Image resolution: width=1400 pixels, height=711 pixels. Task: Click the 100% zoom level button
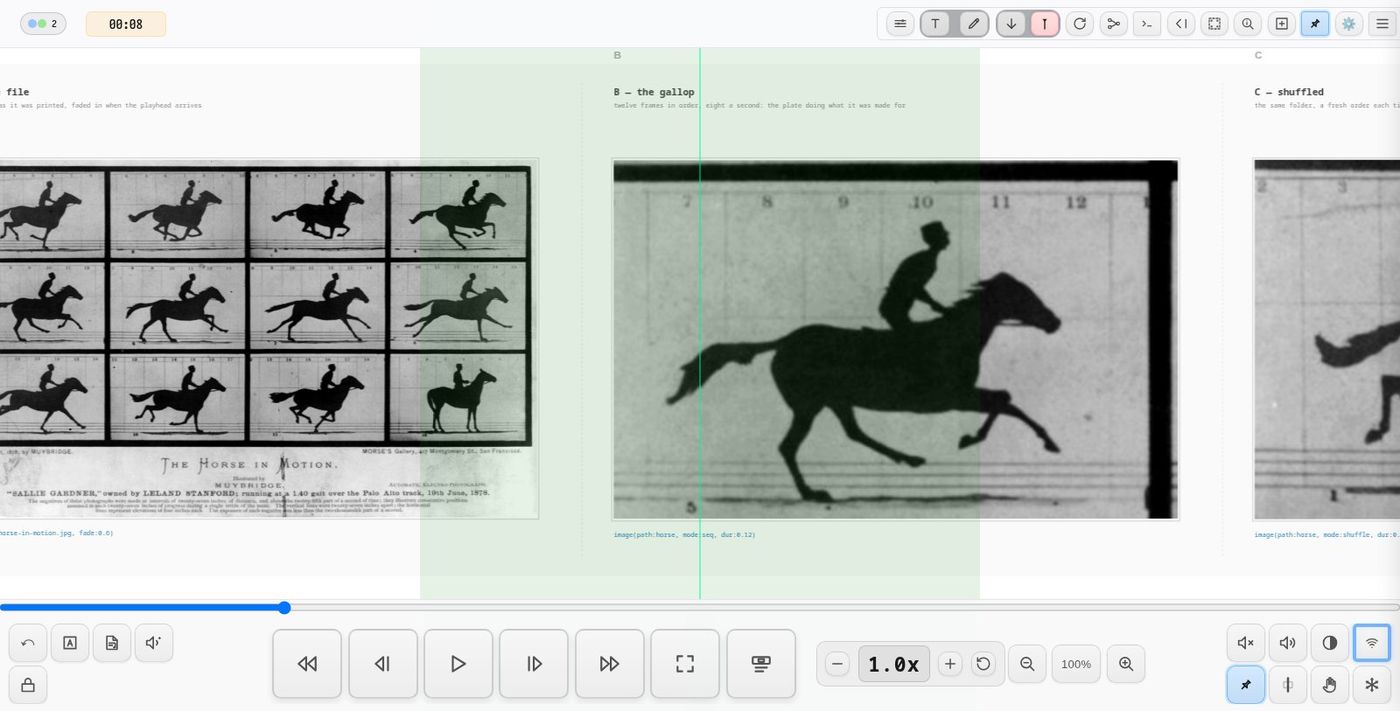pos(1076,664)
